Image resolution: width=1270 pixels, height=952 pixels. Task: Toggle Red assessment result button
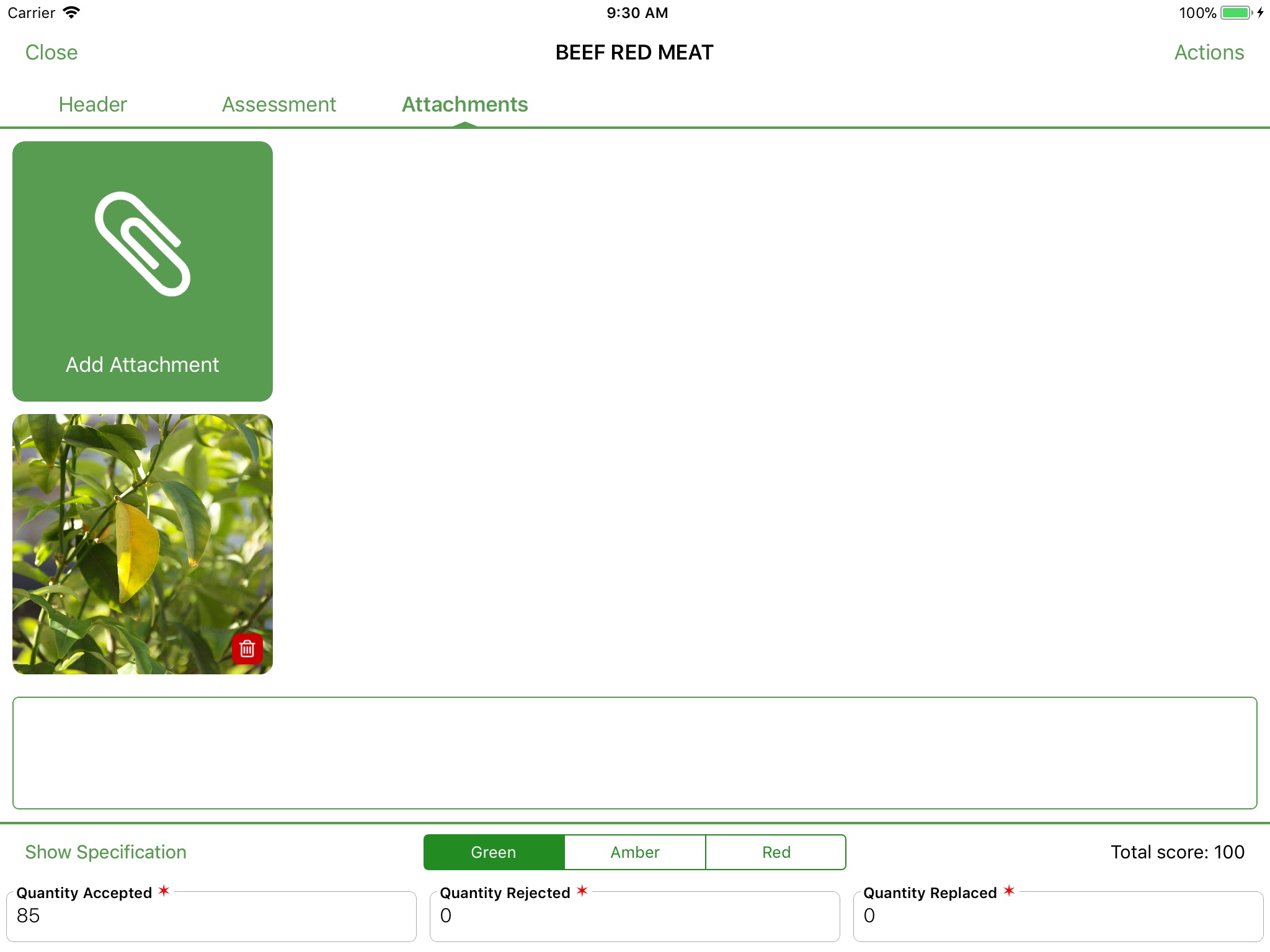coord(776,852)
